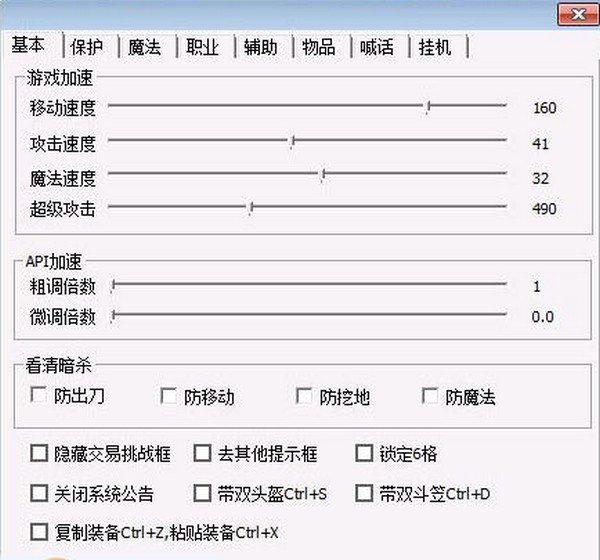Enable the 防出刀 checkbox
Image resolution: width=600 pixels, height=560 pixels.
(38, 395)
